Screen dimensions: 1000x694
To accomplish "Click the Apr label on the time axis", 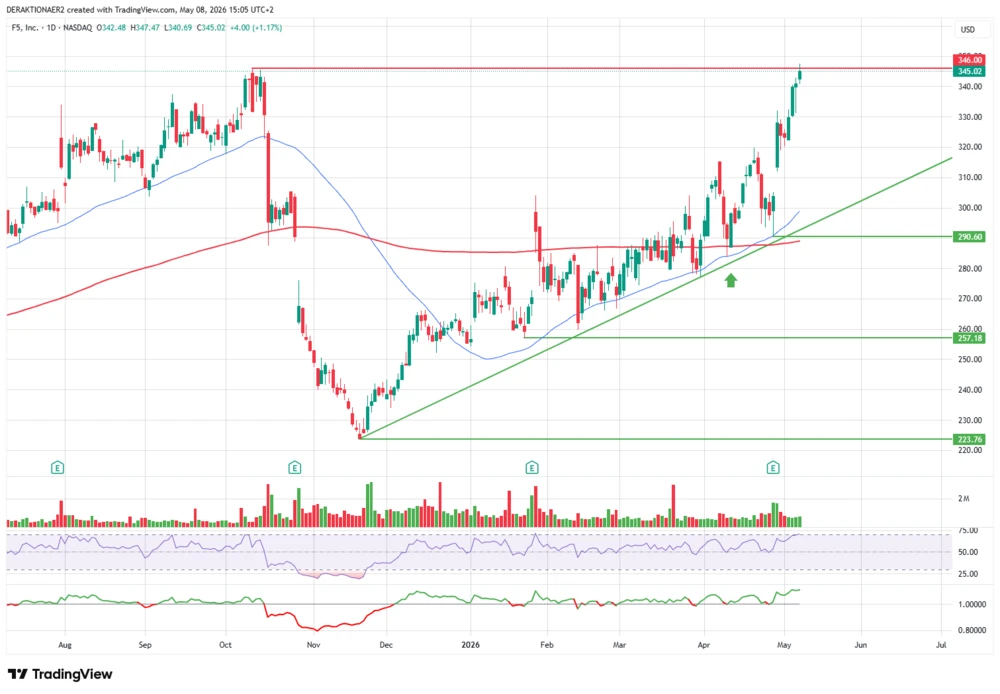I will coord(703,645).
